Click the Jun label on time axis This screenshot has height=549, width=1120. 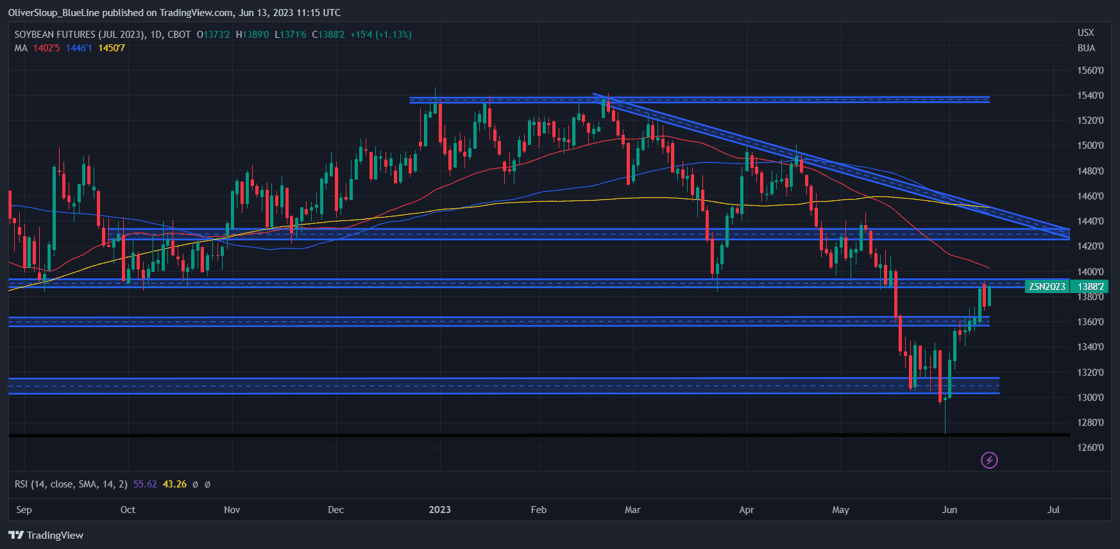point(949,510)
